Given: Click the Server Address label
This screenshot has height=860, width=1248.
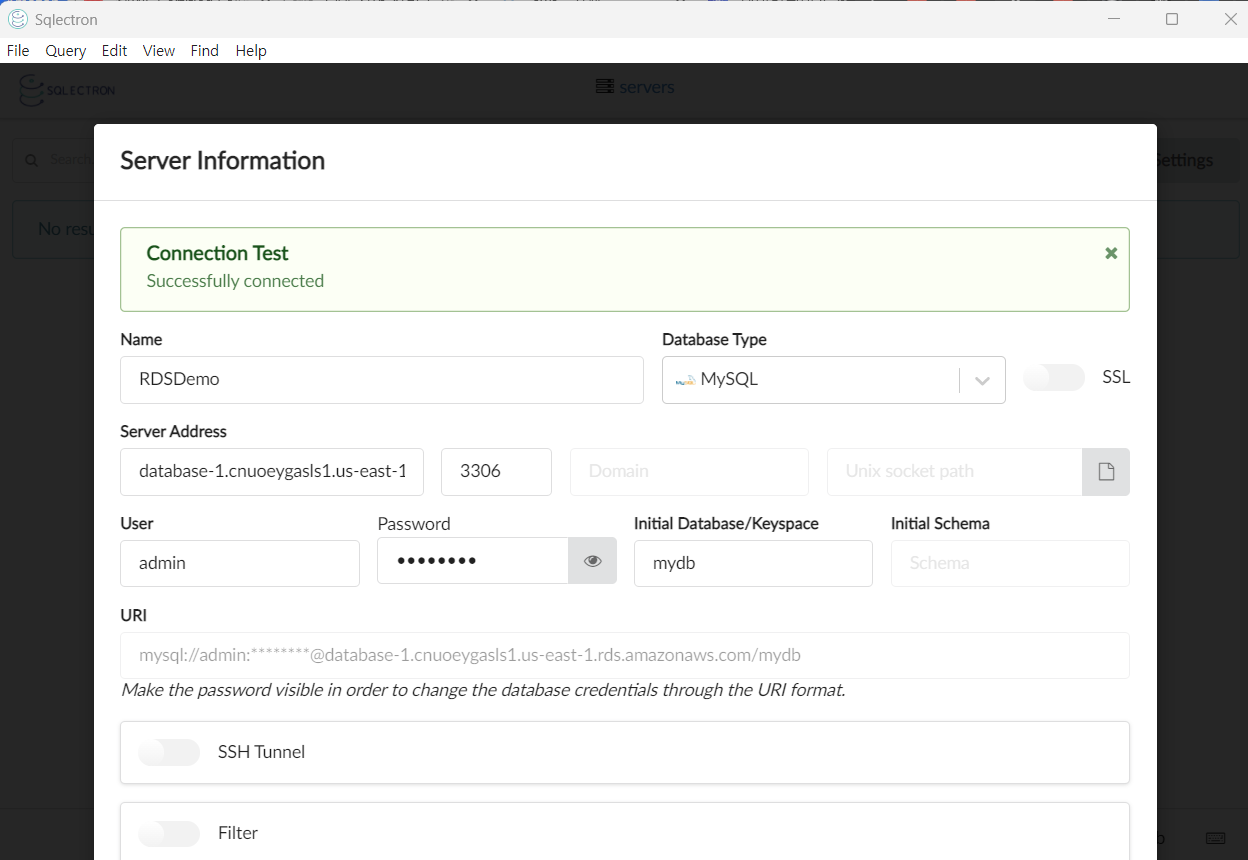Looking at the screenshot, I should coord(174,432).
